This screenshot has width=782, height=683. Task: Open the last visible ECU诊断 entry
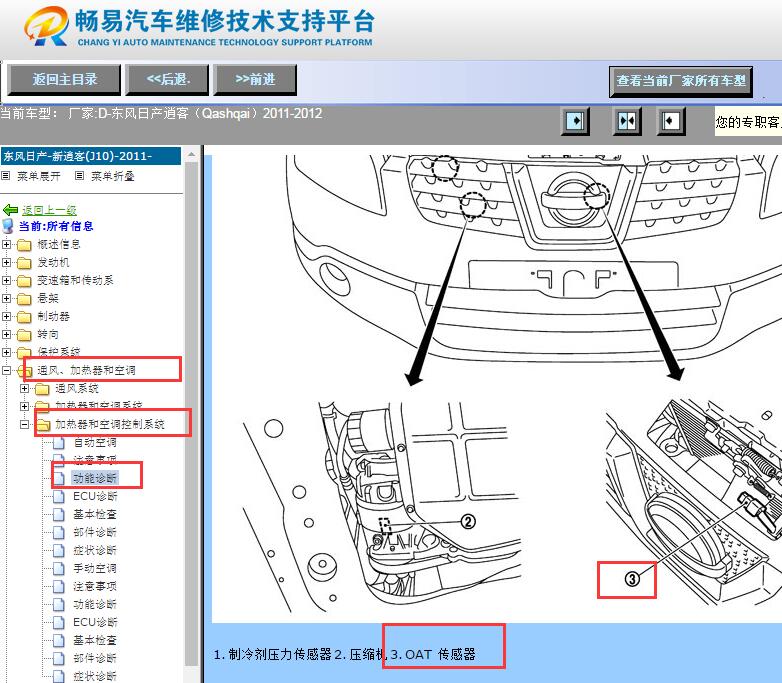(x=95, y=622)
